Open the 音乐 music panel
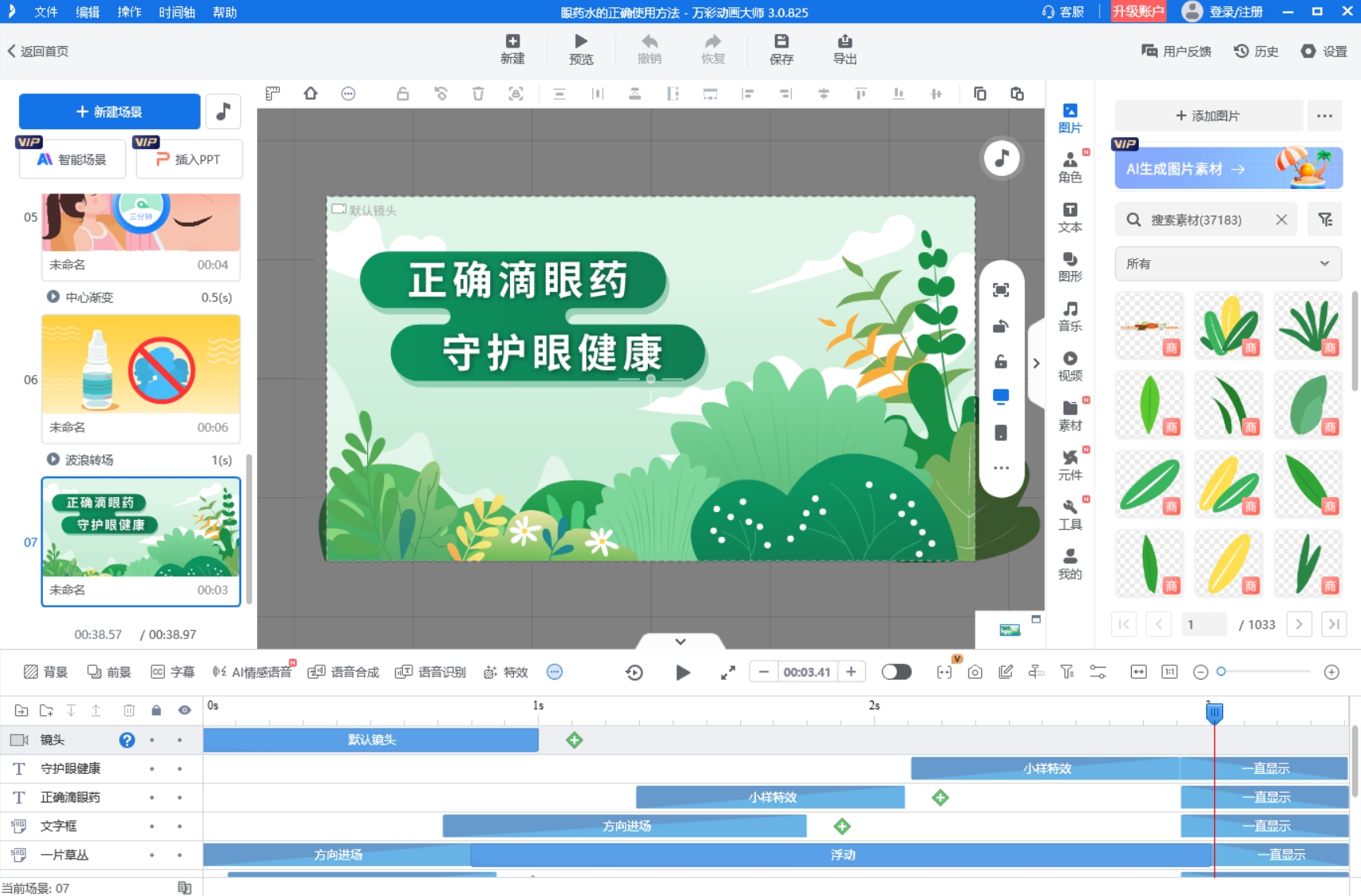 coord(1071,316)
